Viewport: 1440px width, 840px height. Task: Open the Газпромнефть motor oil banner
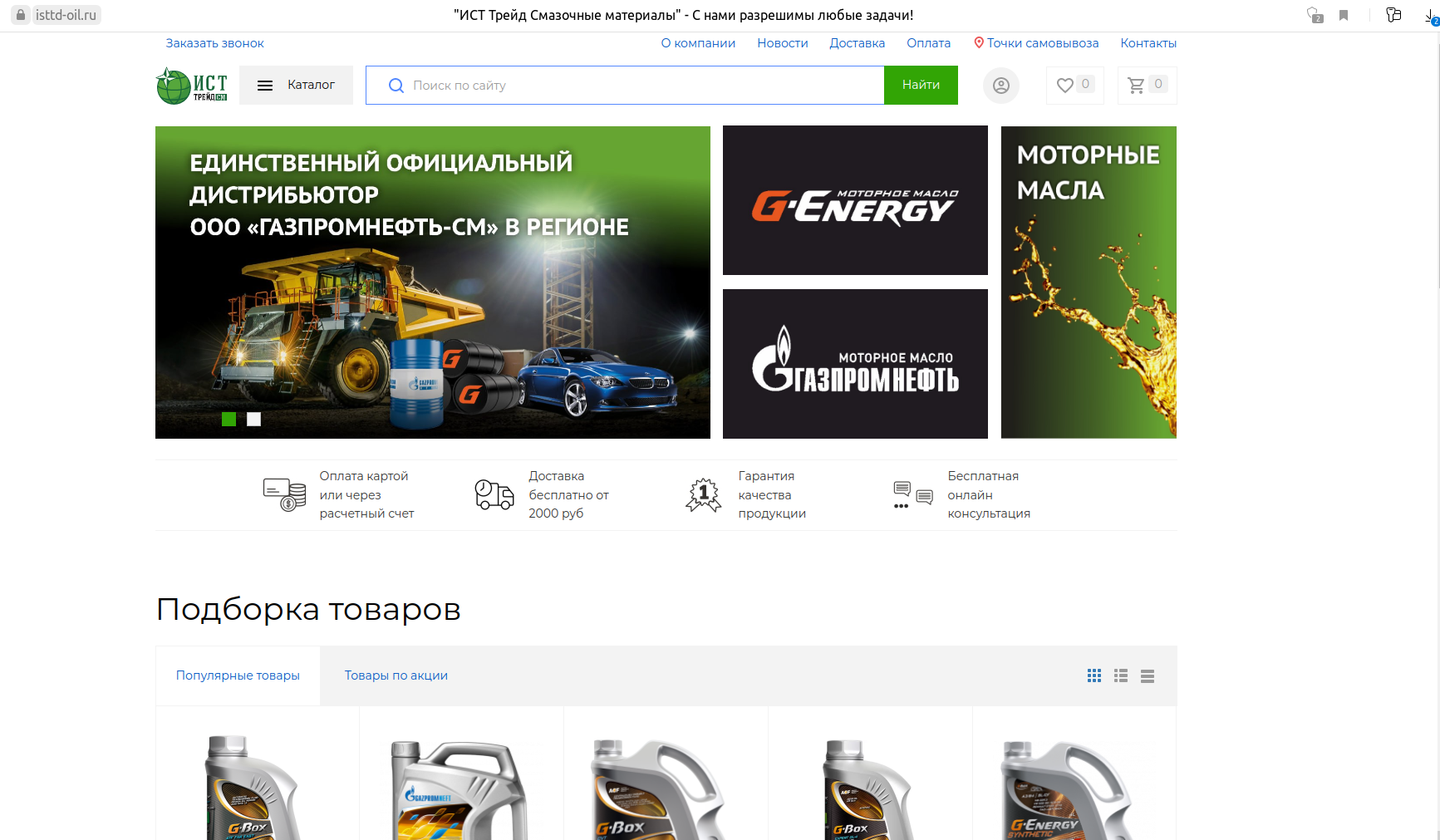855,364
